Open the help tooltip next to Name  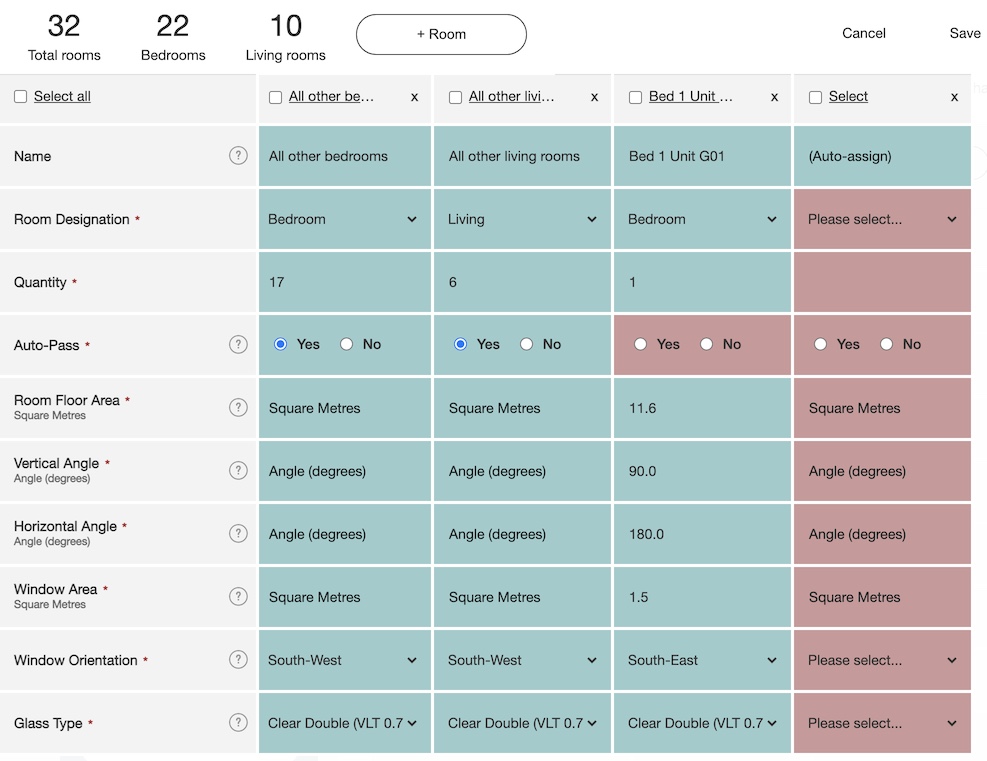click(x=238, y=156)
